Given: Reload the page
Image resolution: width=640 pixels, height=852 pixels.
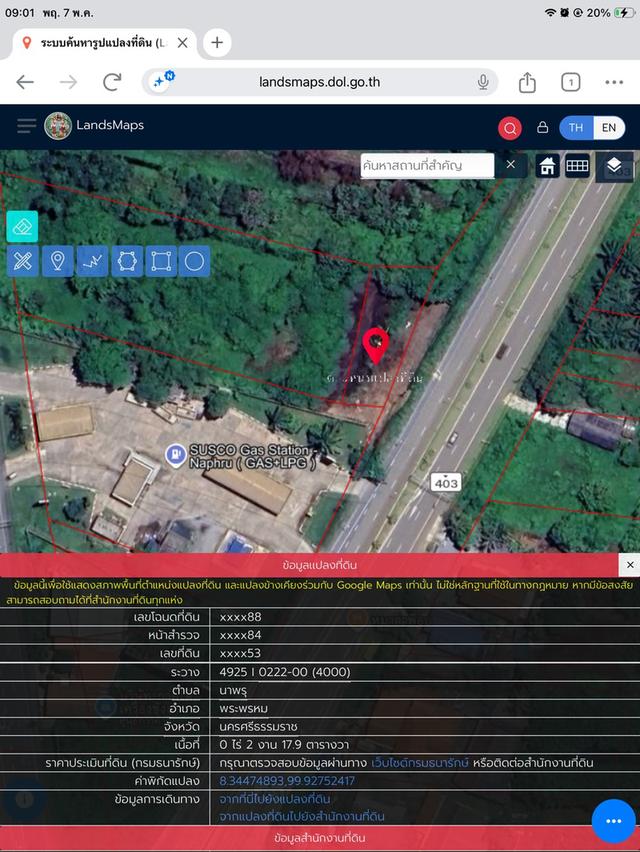Looking at the screenshot, I should [x=112, y=82].
